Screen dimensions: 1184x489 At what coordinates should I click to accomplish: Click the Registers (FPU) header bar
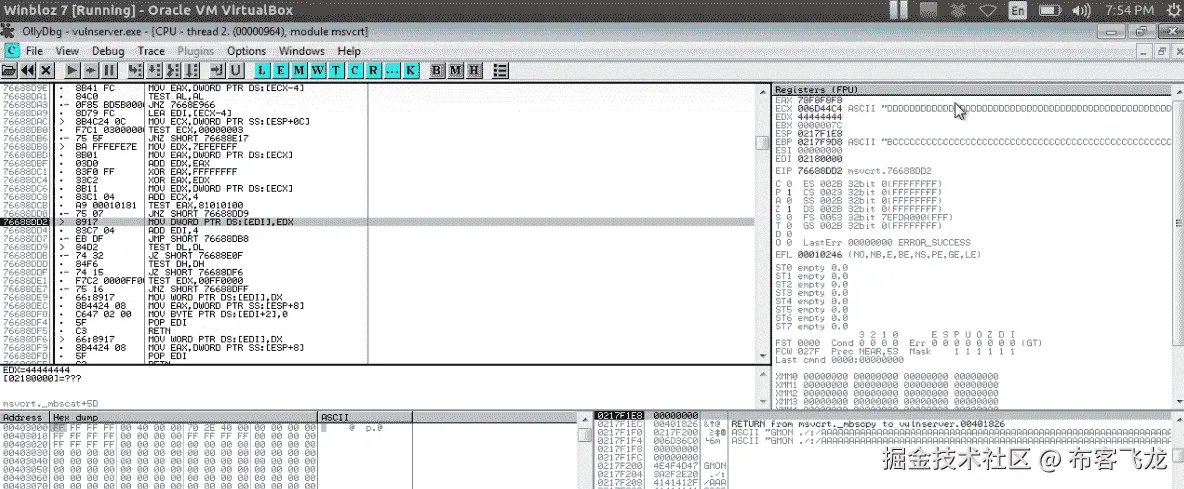coord(972,89)
